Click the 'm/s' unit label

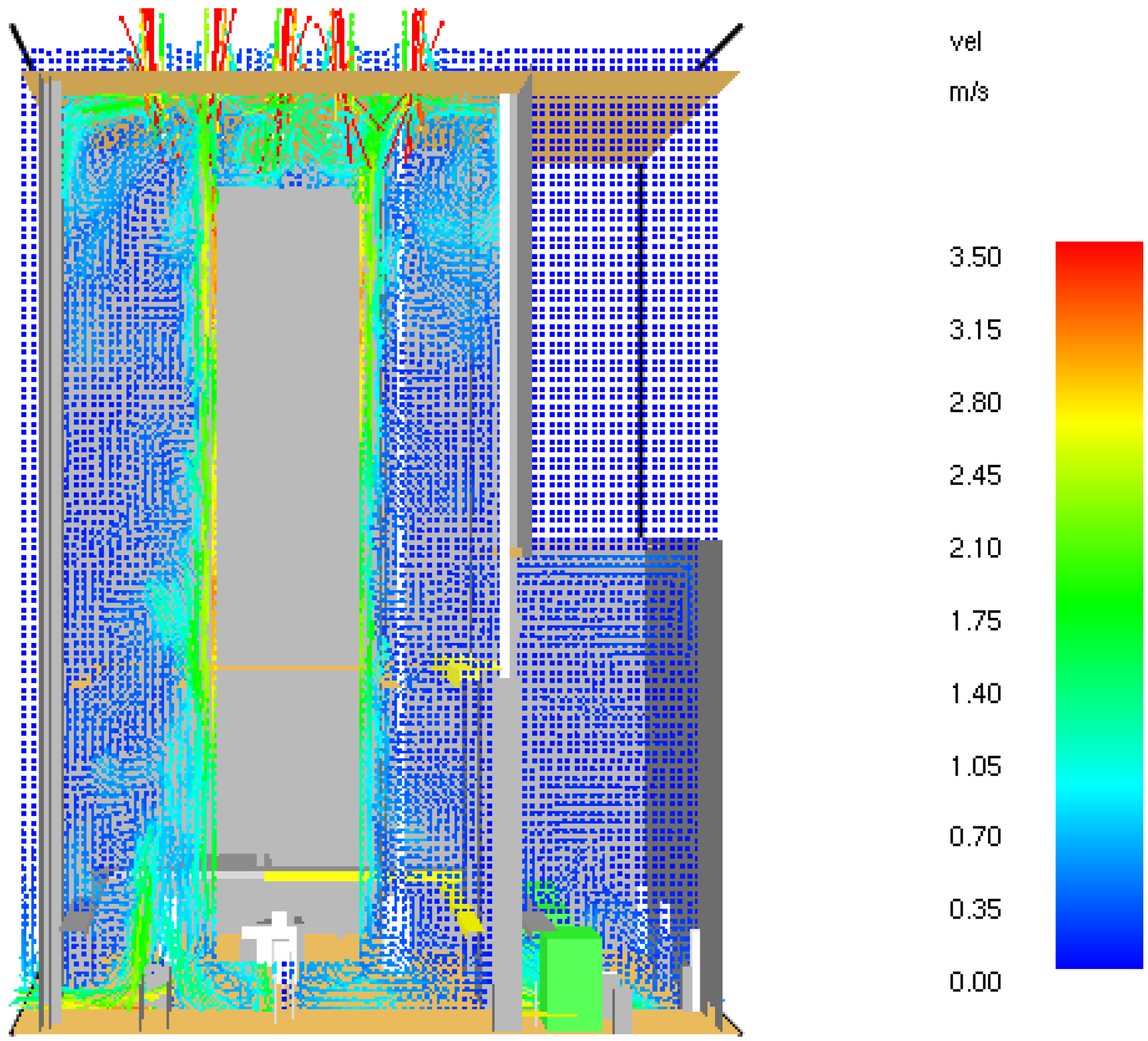969,93
